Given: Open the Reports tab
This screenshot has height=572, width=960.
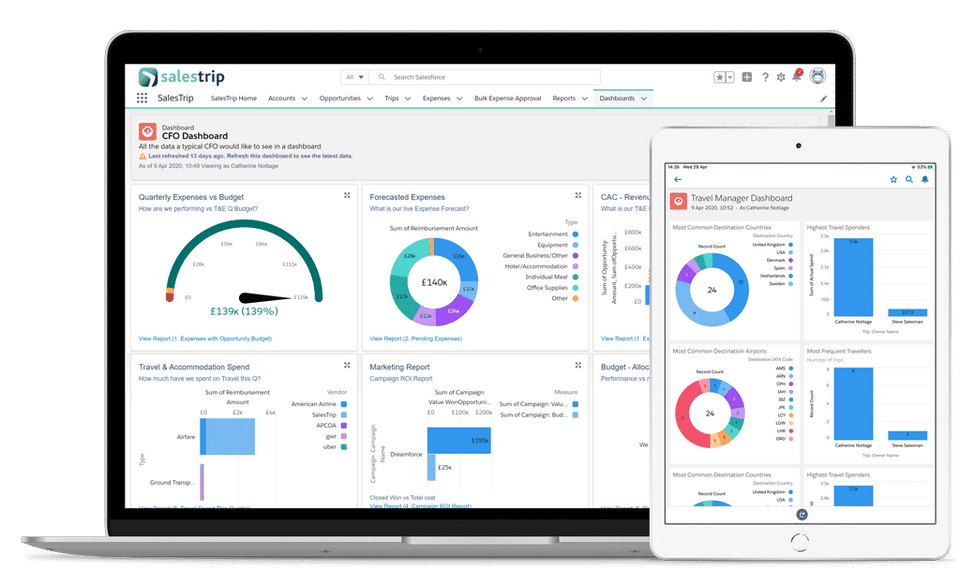Looking at the screenshot, I should (x=564, y=98).
